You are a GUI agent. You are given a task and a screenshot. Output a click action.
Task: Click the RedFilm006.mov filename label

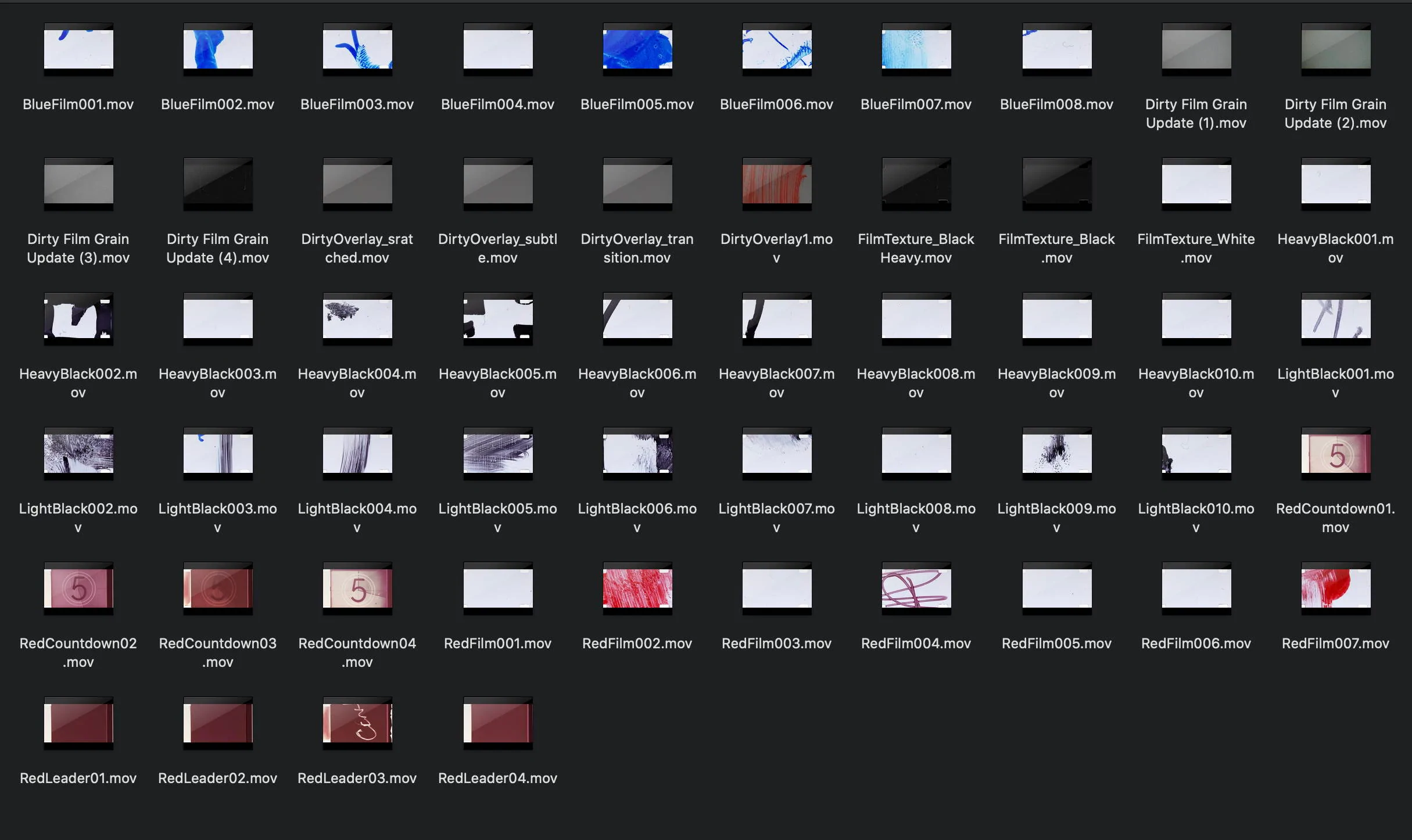point(1196,643)
